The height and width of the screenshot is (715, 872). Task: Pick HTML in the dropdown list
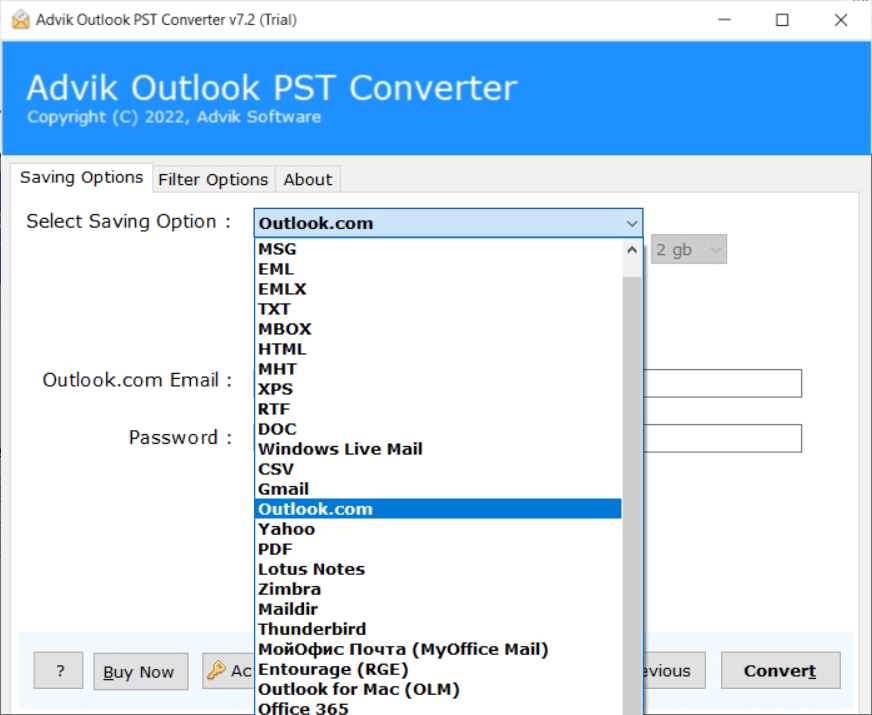438,349
